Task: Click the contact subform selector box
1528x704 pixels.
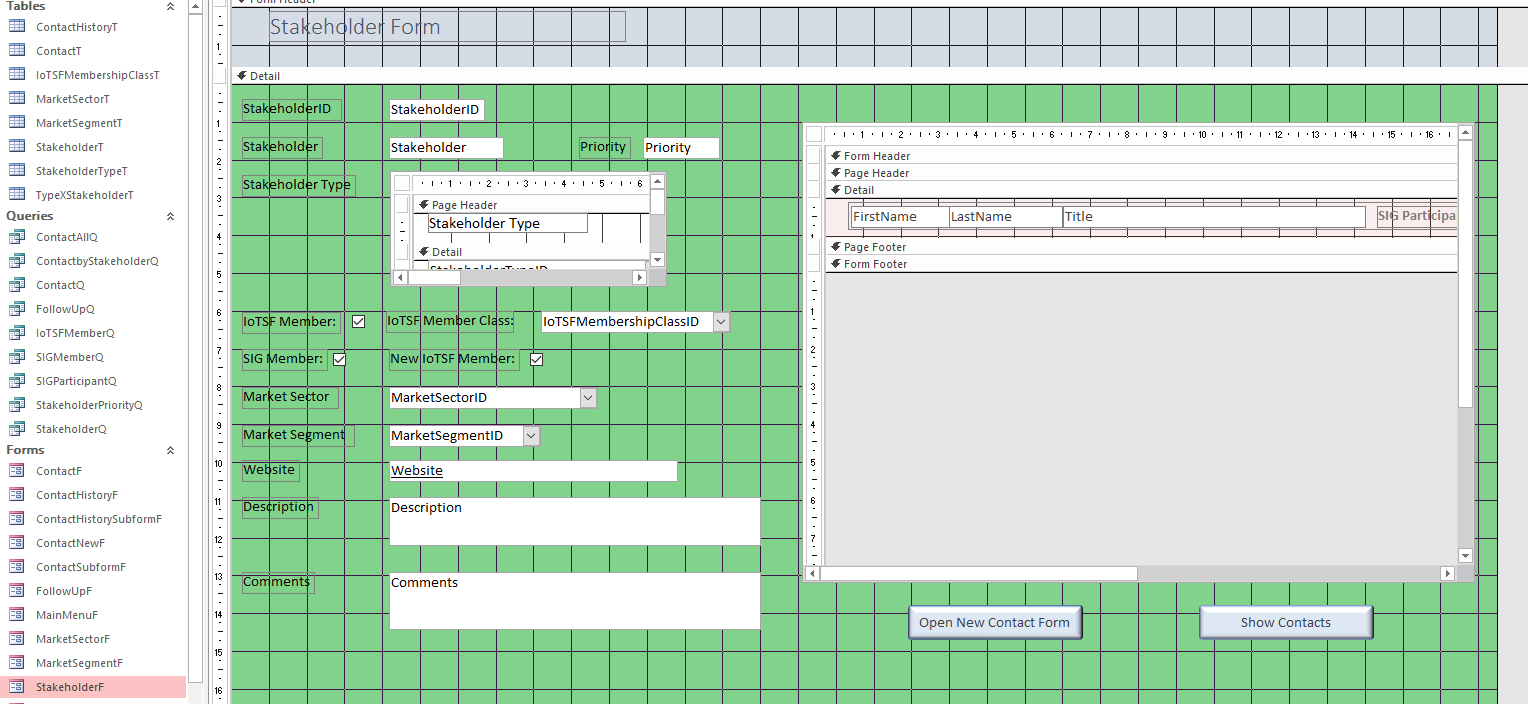Action: 814,134
